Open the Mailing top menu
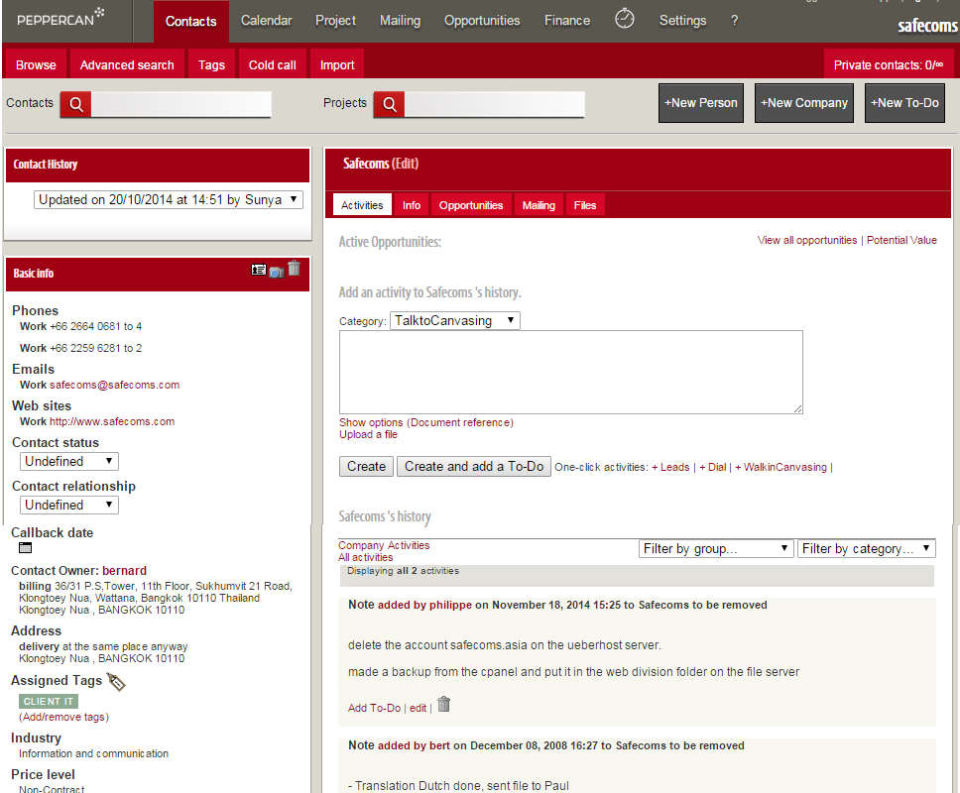 [400, 21]
